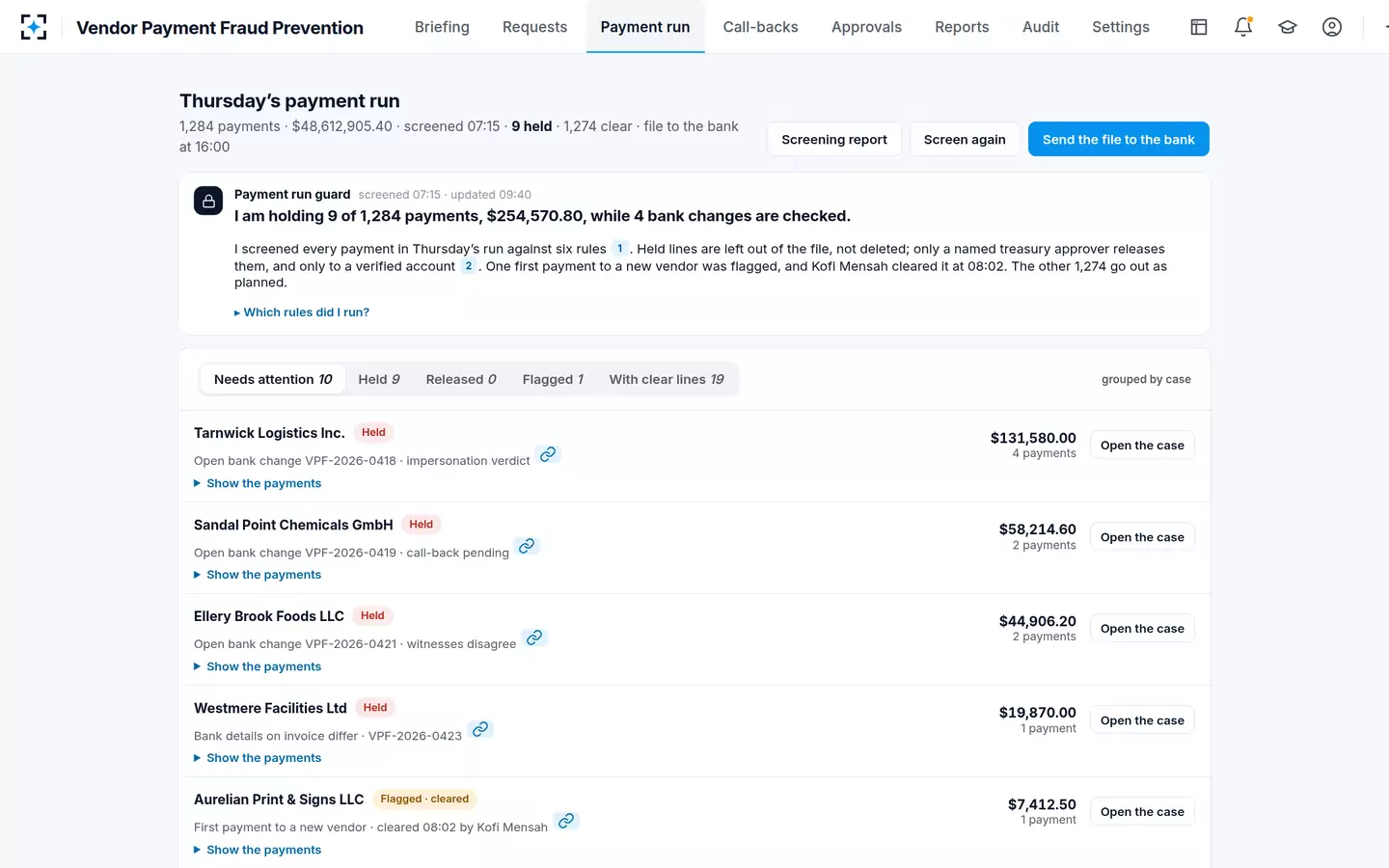Screen dimensions: 1389x868
Task: Show the payments for Ellery Brook Foods
Action: [258, 666]
